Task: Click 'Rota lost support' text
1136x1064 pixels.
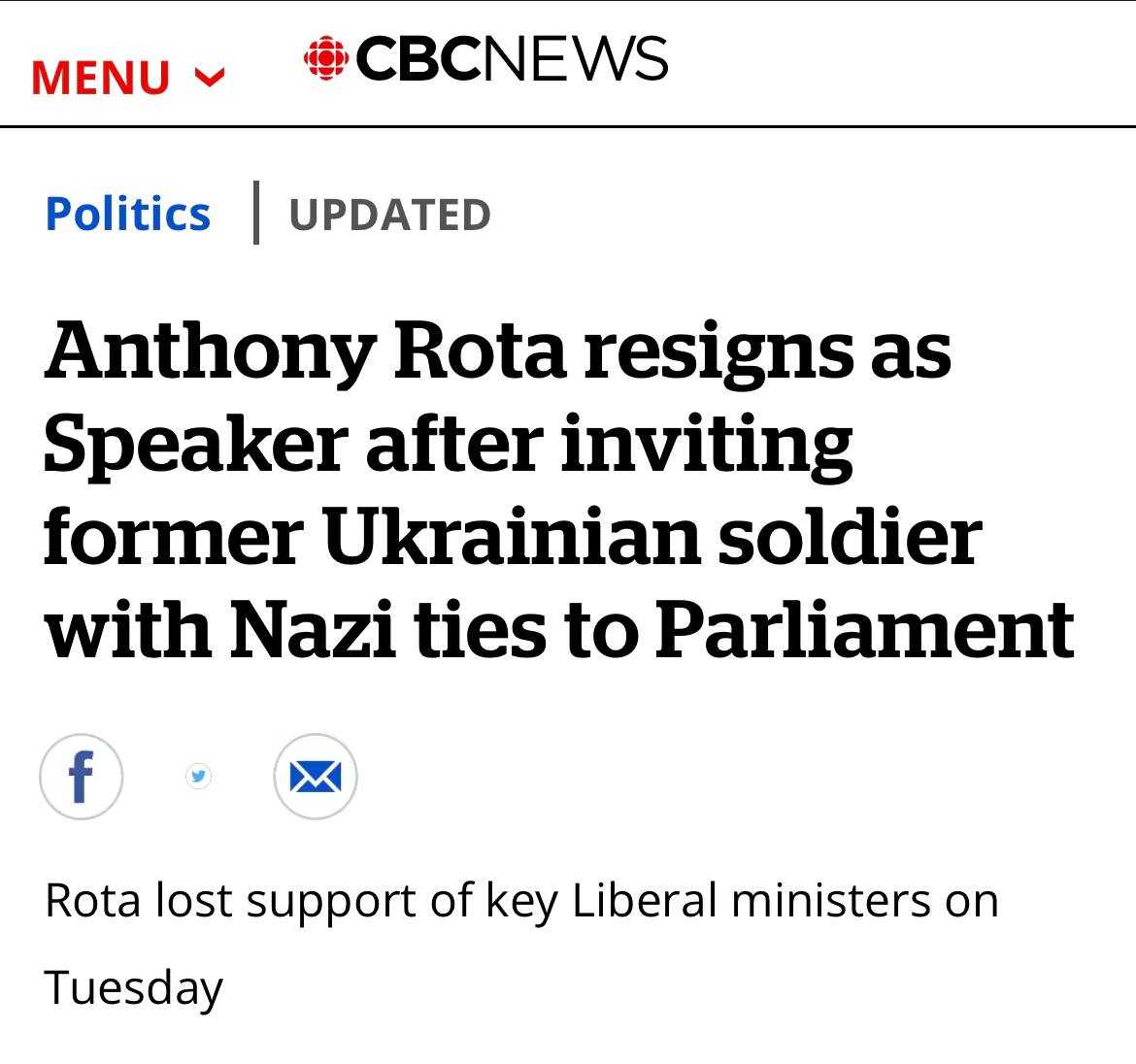Action: click(x=232, y=900)
